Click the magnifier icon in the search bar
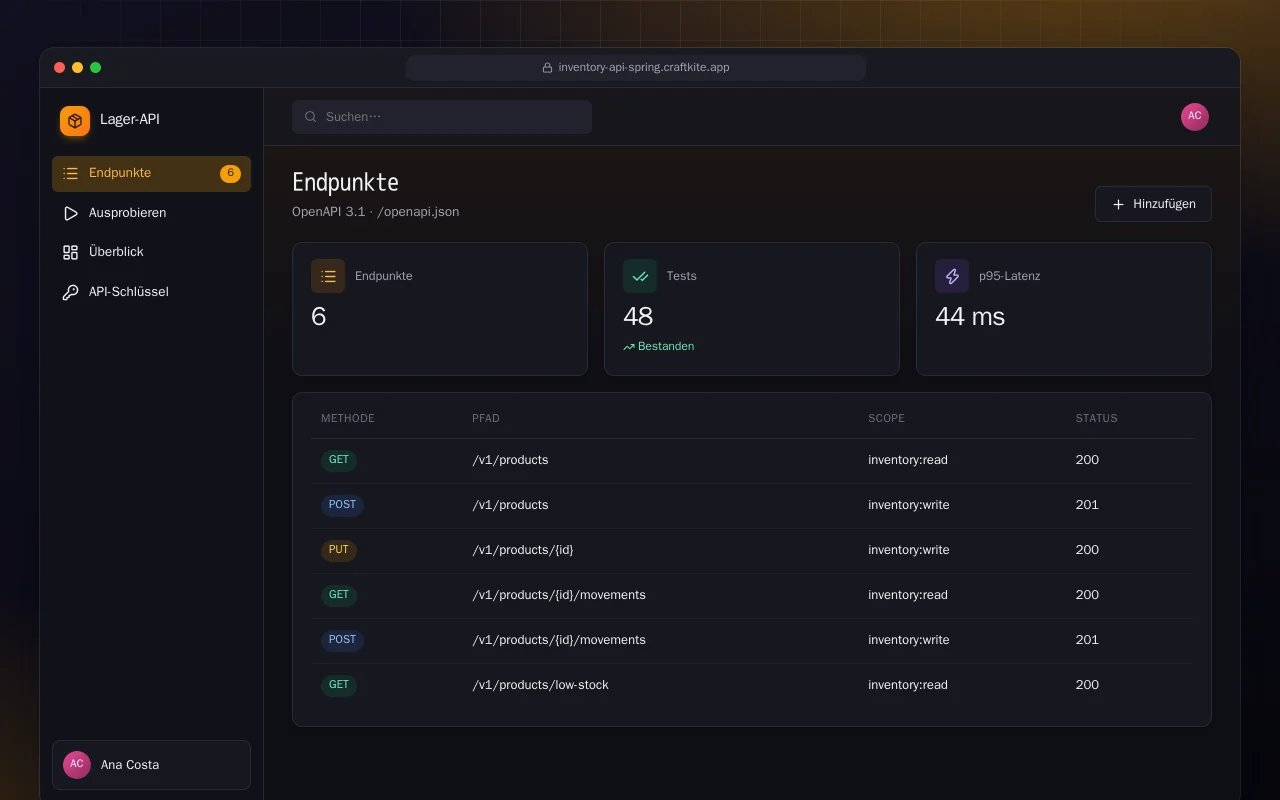1280x800 pixels. coord(311,117)
